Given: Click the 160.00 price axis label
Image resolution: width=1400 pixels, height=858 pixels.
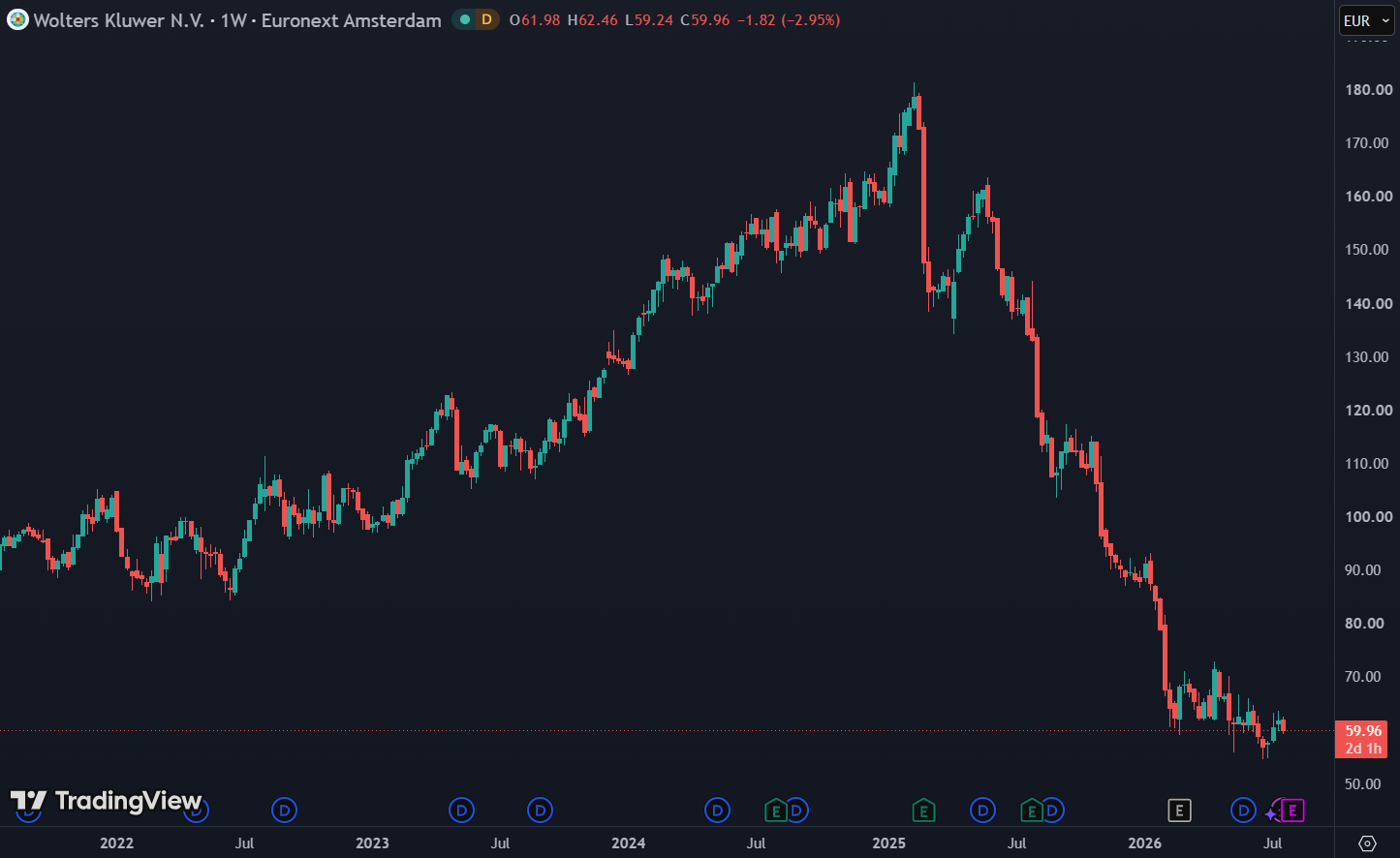Looking at the screenshot, I should [1368, 197].
